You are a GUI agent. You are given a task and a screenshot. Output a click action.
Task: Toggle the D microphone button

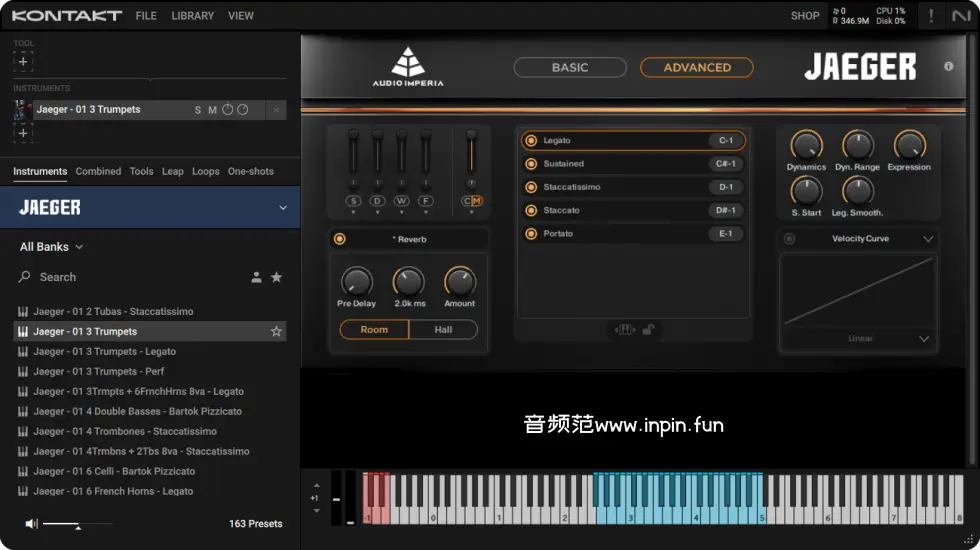(378, 201)
